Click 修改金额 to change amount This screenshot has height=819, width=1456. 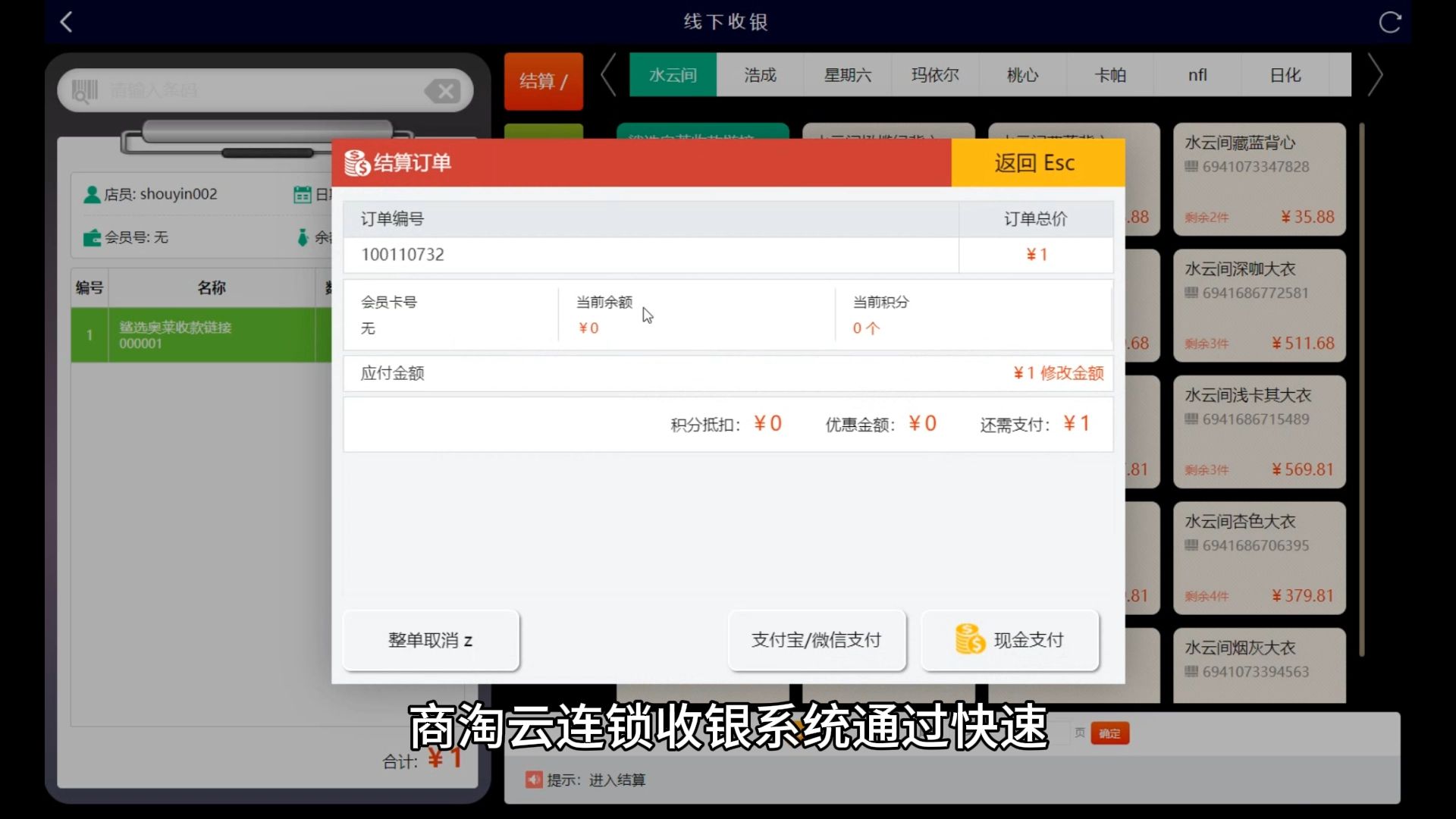pyautogui.click(x=1072, y=373)
